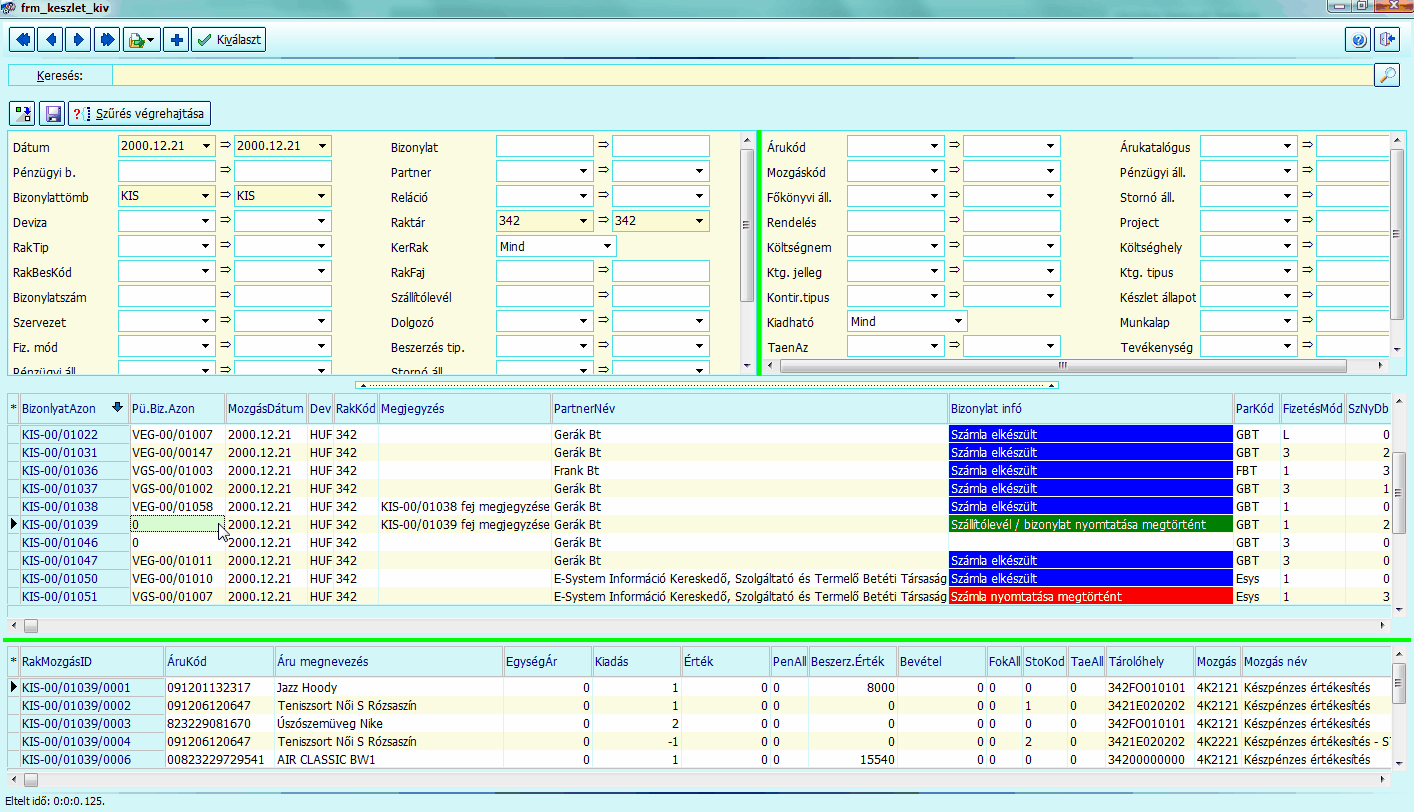Image resolution: width=1414 pixels, height=812 pixels.
Task: Click the Rendelés from input field
Action: [x=896, y=221]
